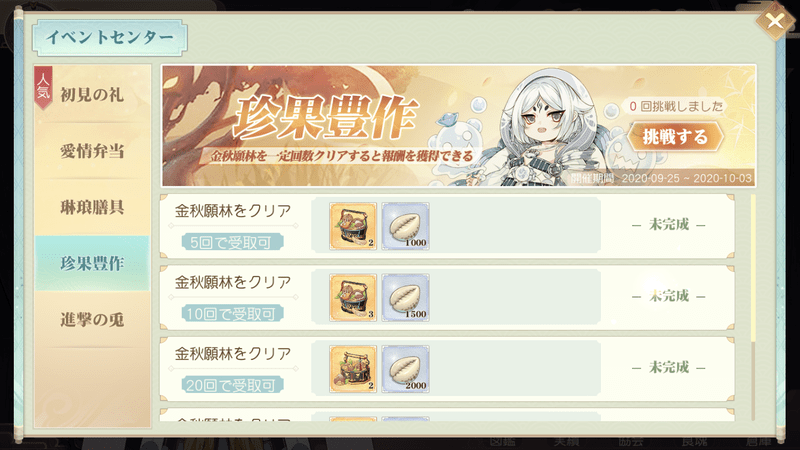Click the 20回で受取可 label

click(x=232, y=385)
